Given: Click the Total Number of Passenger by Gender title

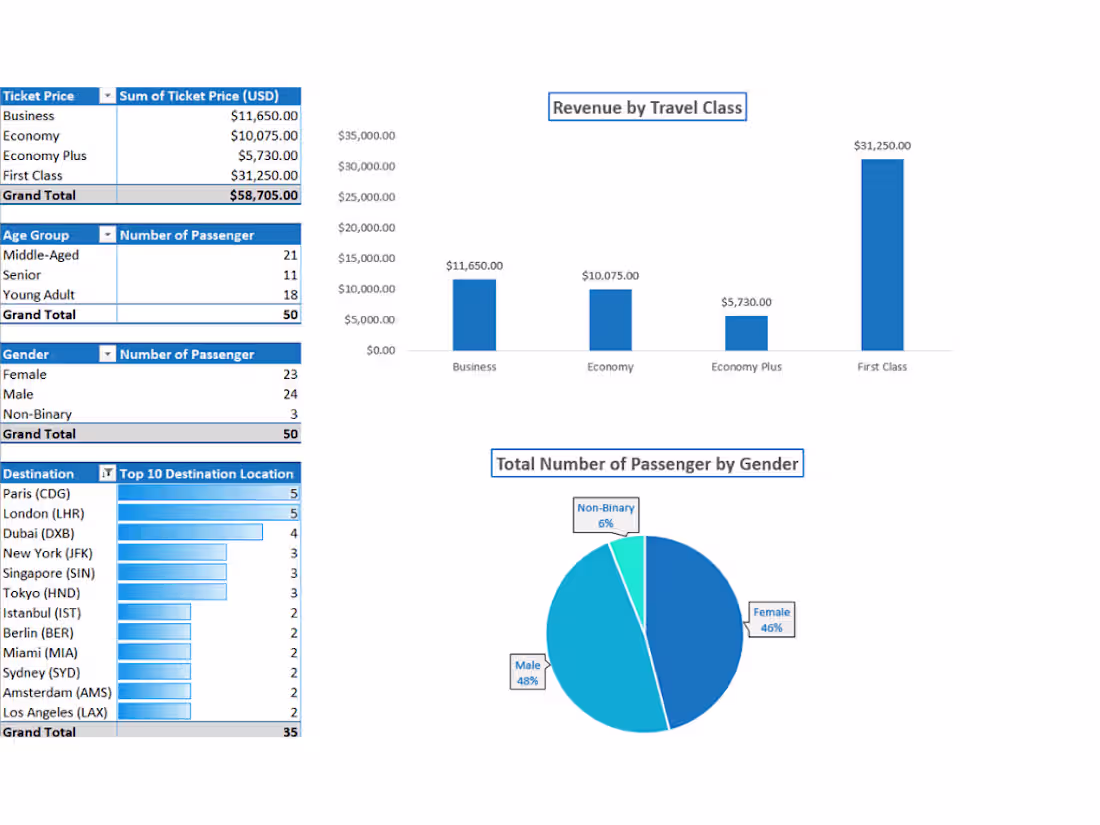Looking at the screenshot, I should pyautogui.click(x=647, y=463).
